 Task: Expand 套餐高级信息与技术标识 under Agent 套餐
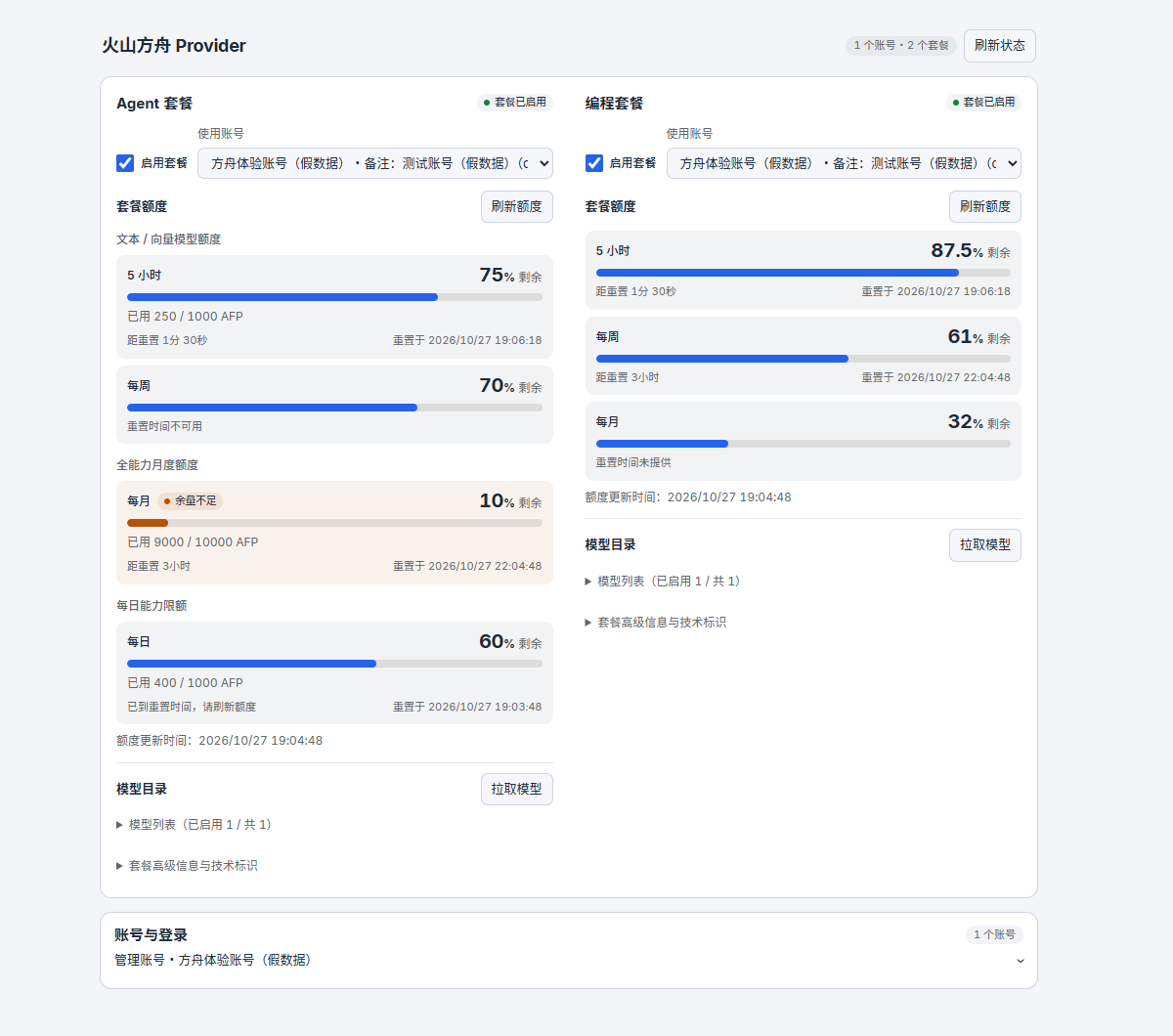click(188, 866)
